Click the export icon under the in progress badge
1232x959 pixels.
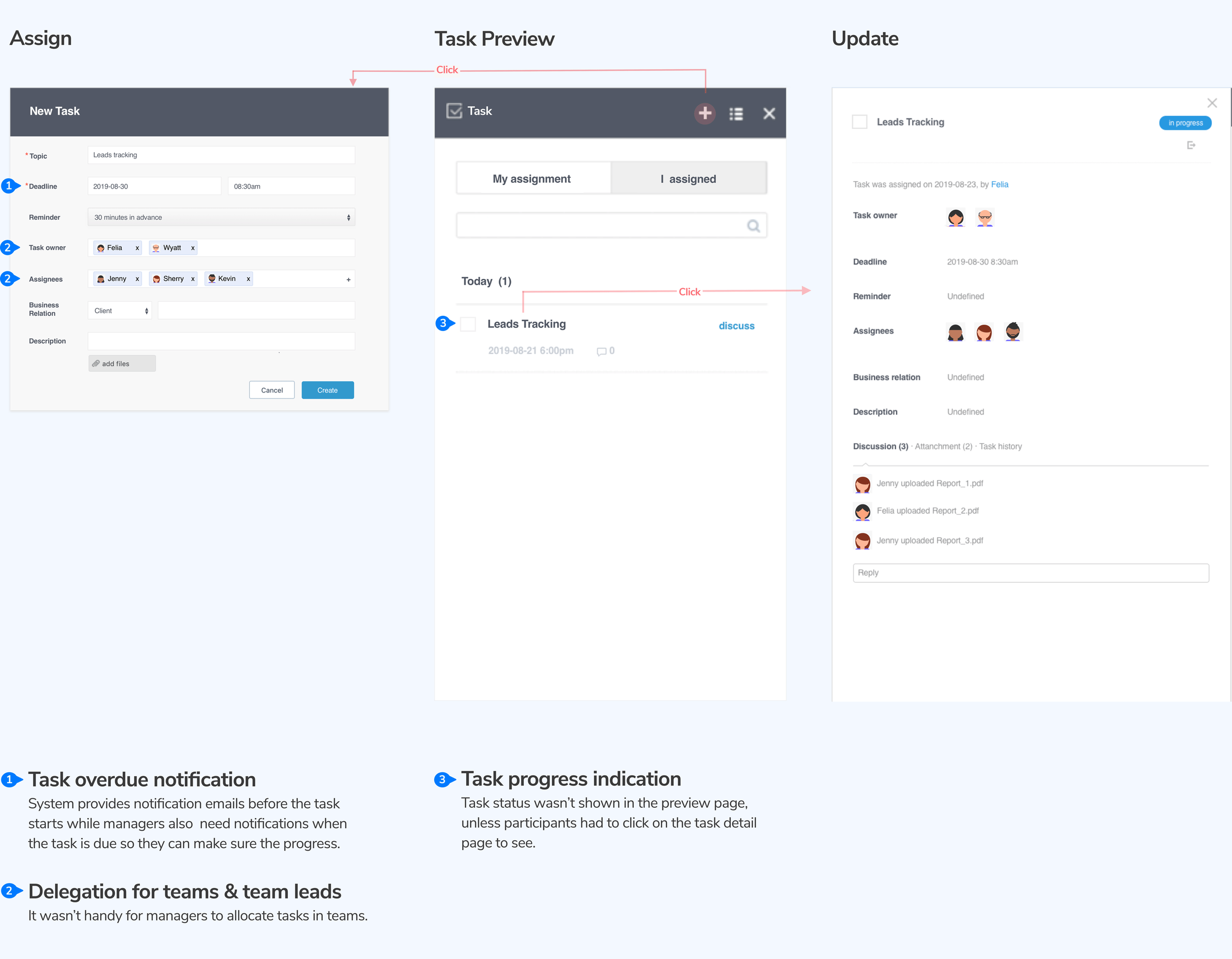pos(1191,145)
